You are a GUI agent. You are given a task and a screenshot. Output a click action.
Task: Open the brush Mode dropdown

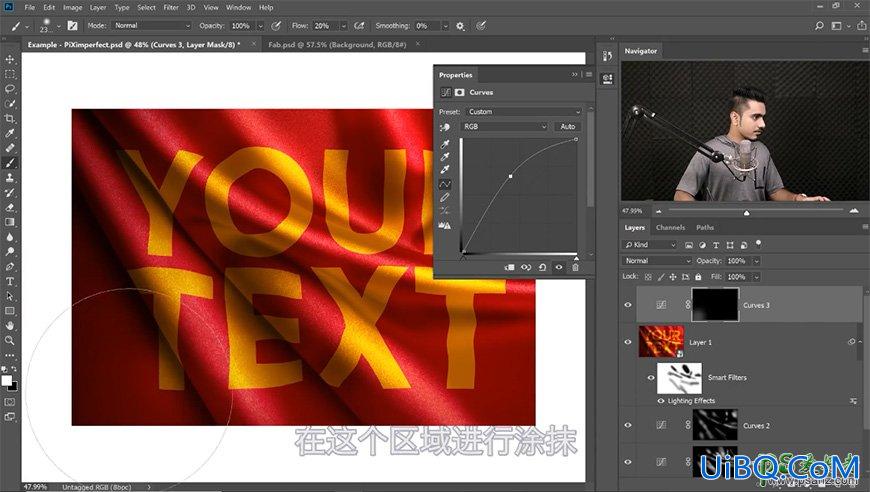click(x=151, y=26)
